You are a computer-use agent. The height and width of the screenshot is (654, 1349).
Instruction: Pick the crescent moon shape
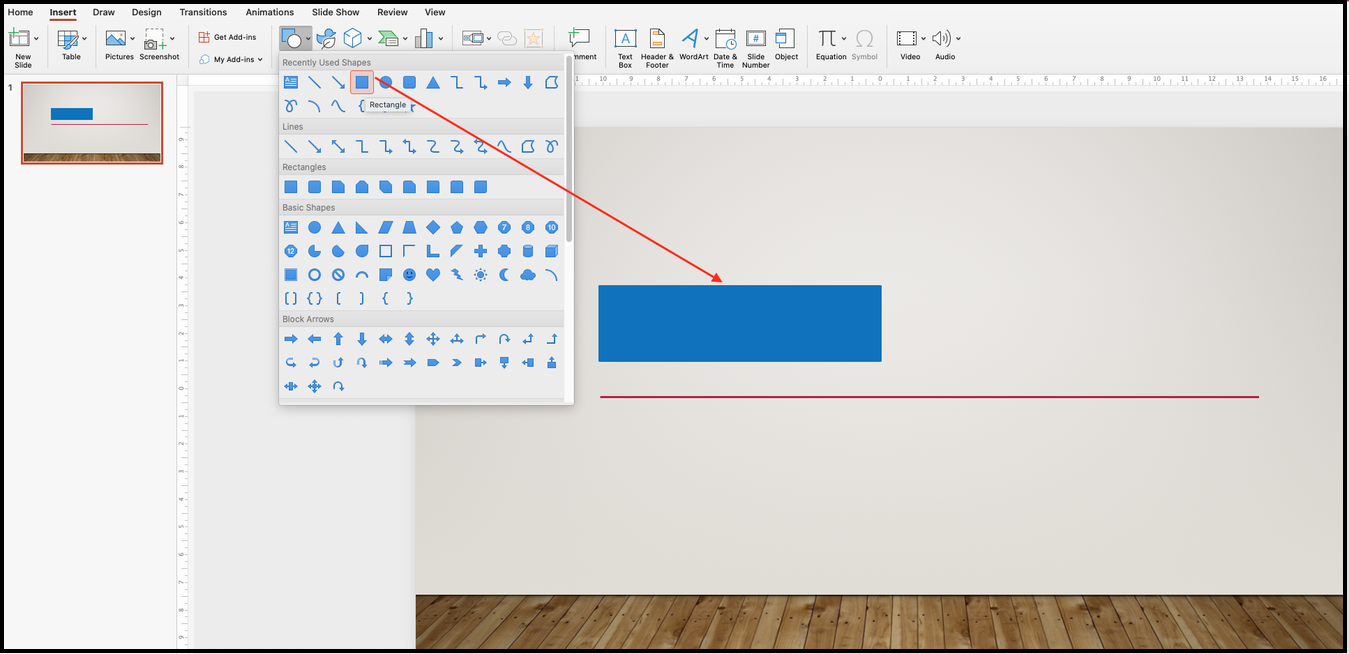click(x=504, y=275)
